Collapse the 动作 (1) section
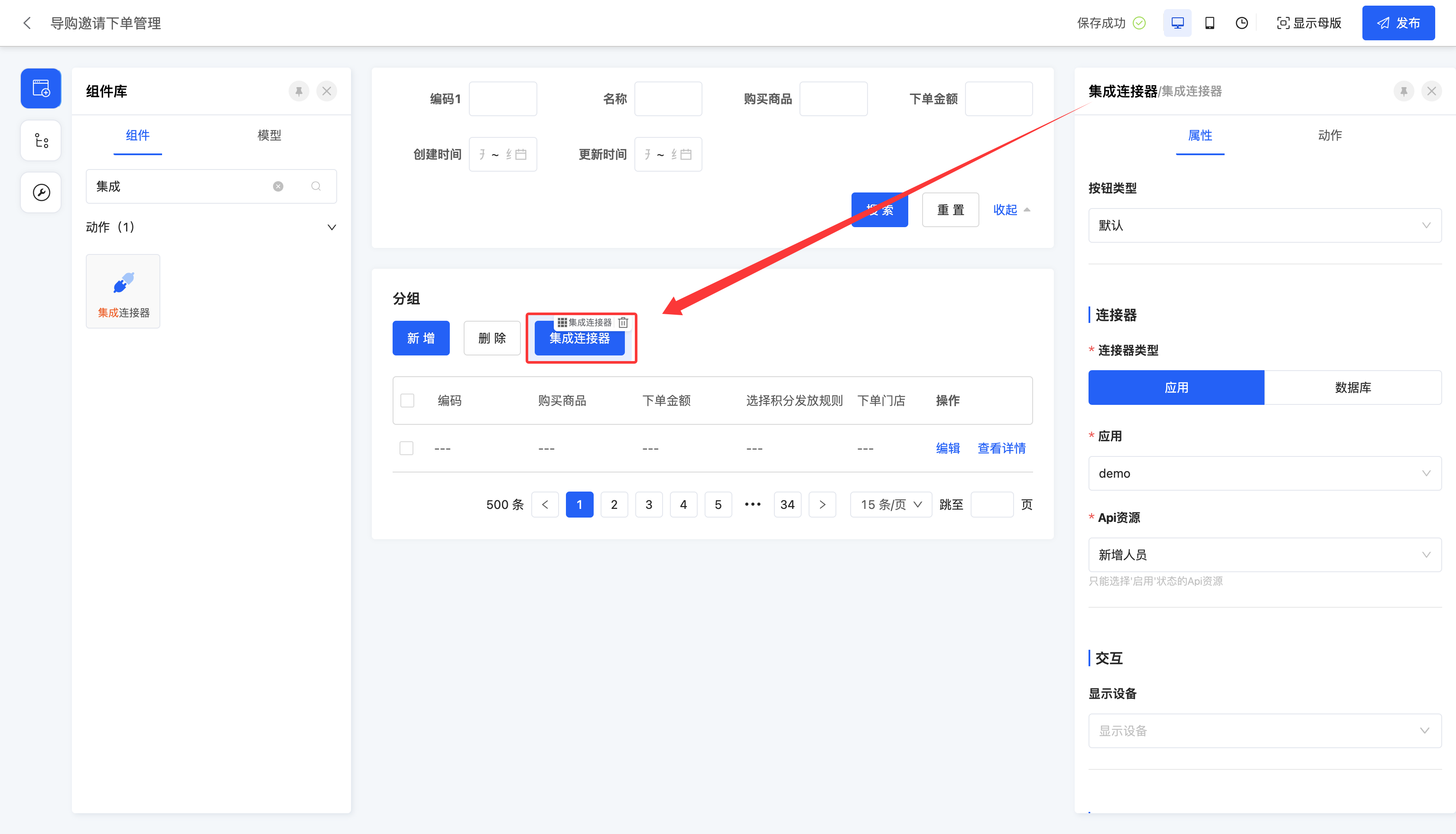The image size is (1456, 834). tap(331, 228)
